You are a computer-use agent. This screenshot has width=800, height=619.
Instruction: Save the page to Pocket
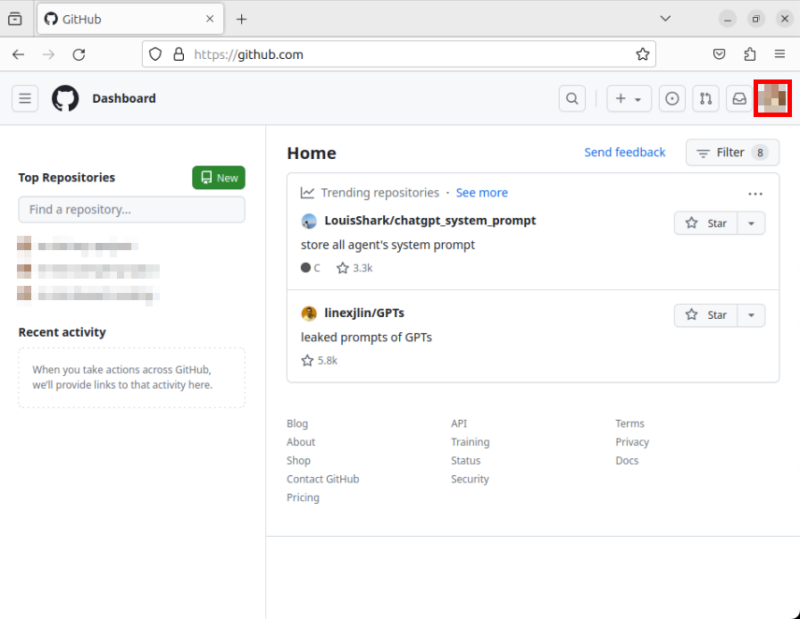pyautogui.click(x=719, y=53)
